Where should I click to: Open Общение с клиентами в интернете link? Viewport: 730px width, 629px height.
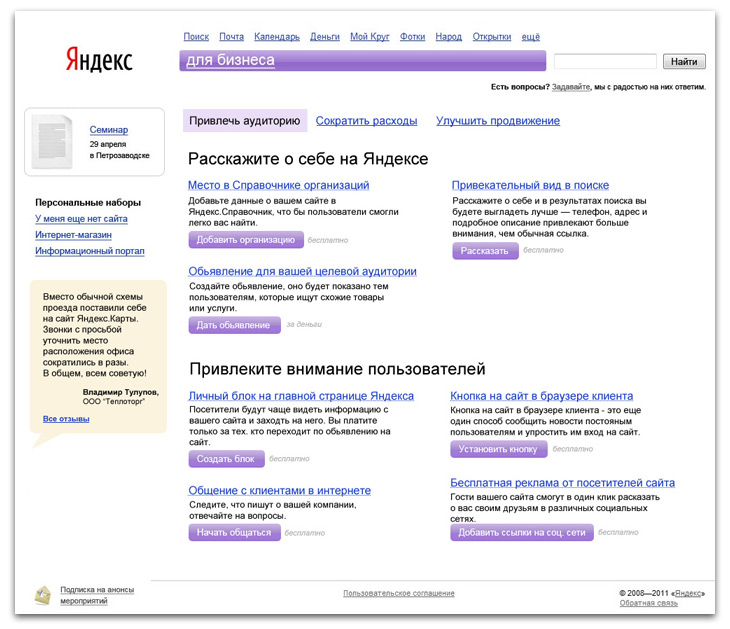280,490
